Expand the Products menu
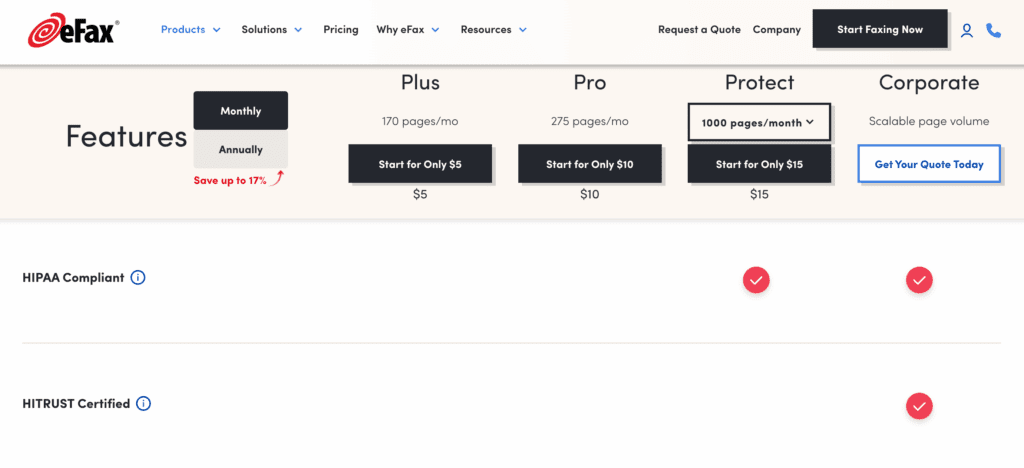 pyautogui.click(x=190, y=30)
